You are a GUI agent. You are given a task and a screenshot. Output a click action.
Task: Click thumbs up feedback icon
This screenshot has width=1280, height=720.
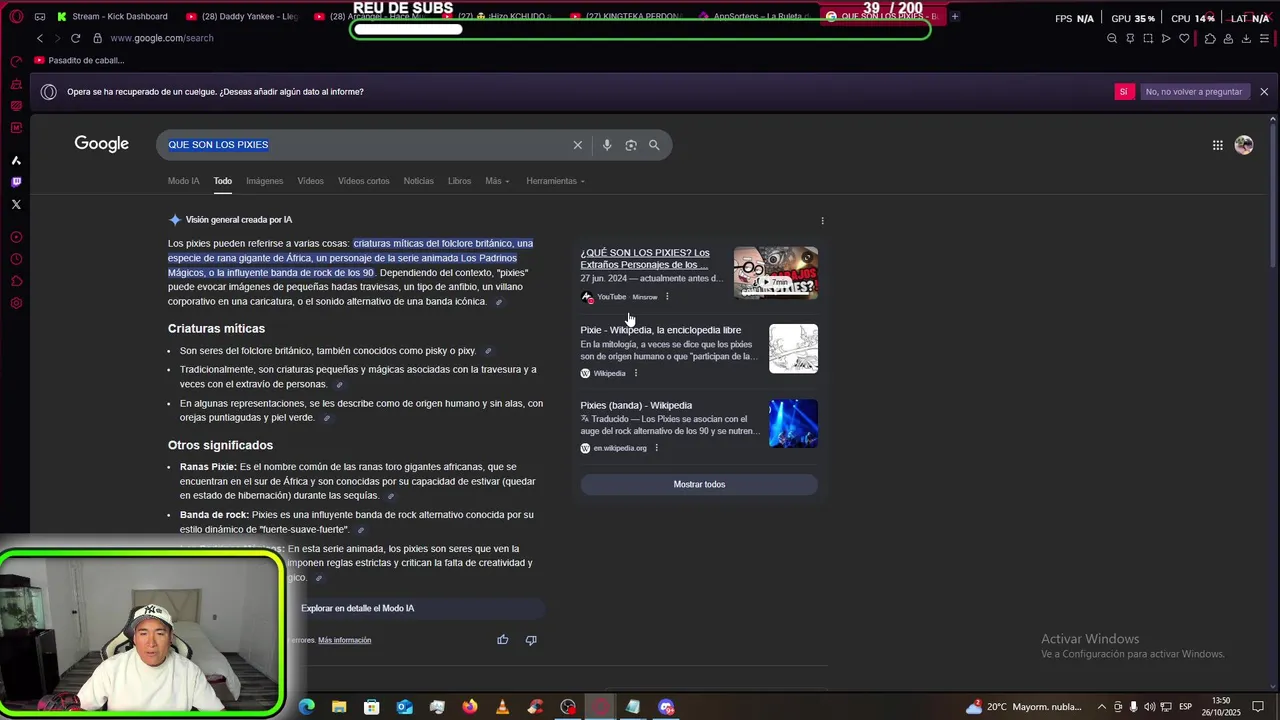(503, 640)
